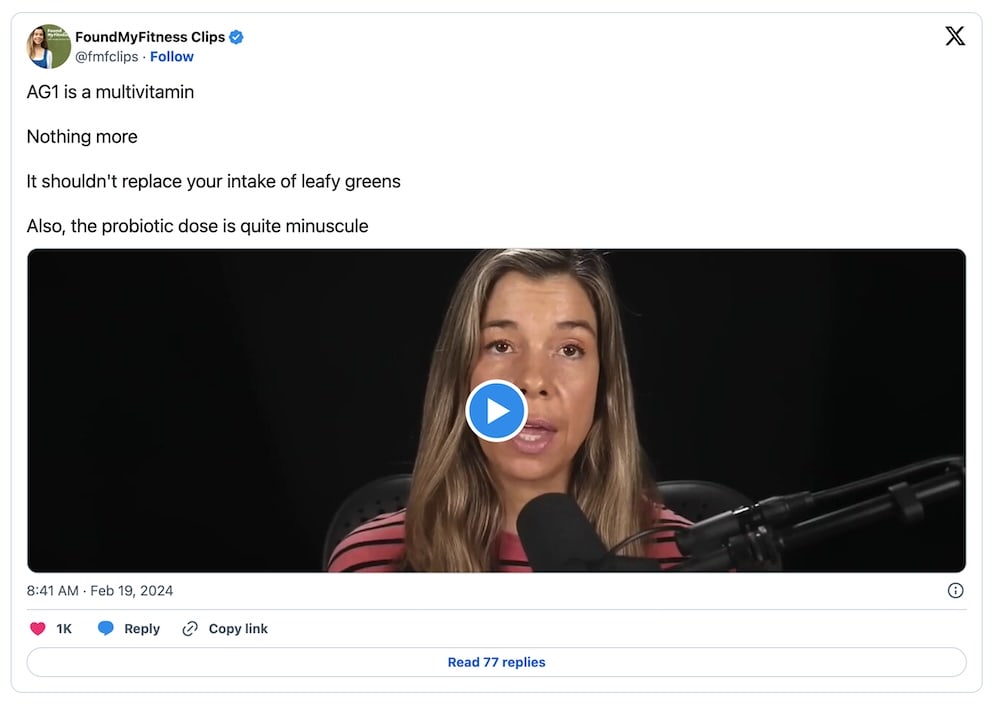Open the @fmfclips handle link
1000x705 pixels.
click(106, 57)
